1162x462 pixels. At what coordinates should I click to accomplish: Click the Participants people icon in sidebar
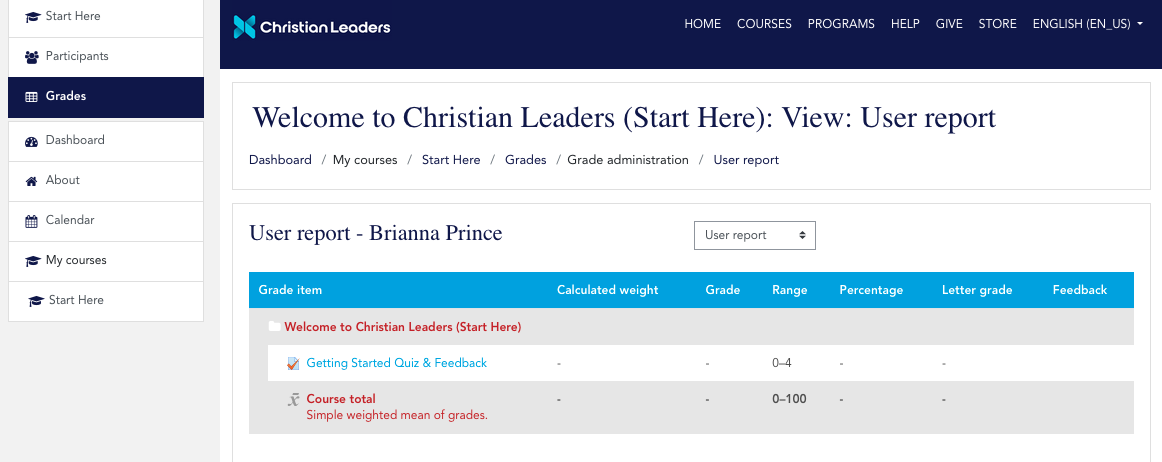coord(31,57)
